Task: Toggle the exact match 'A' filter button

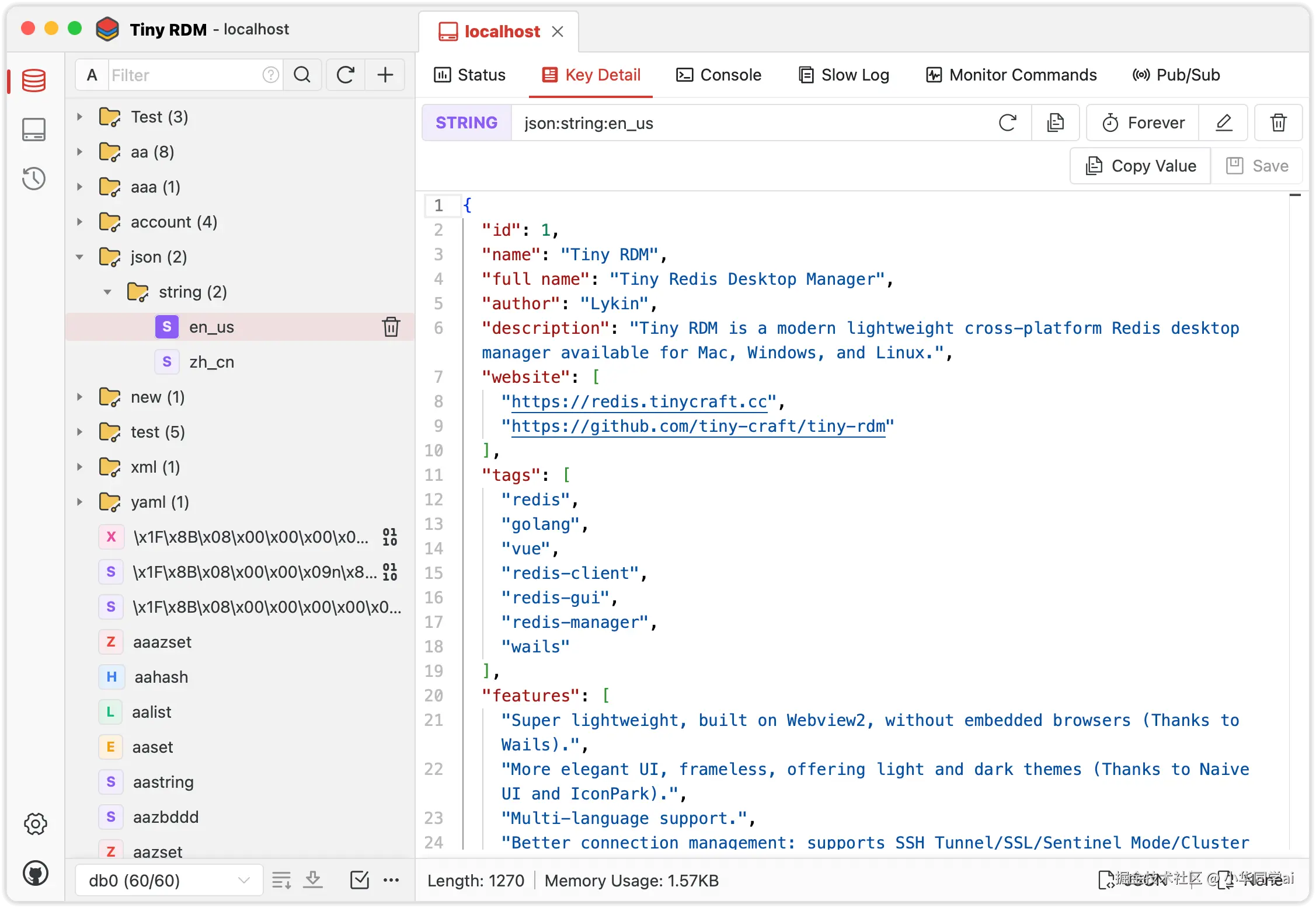Action: click(92, 75)
